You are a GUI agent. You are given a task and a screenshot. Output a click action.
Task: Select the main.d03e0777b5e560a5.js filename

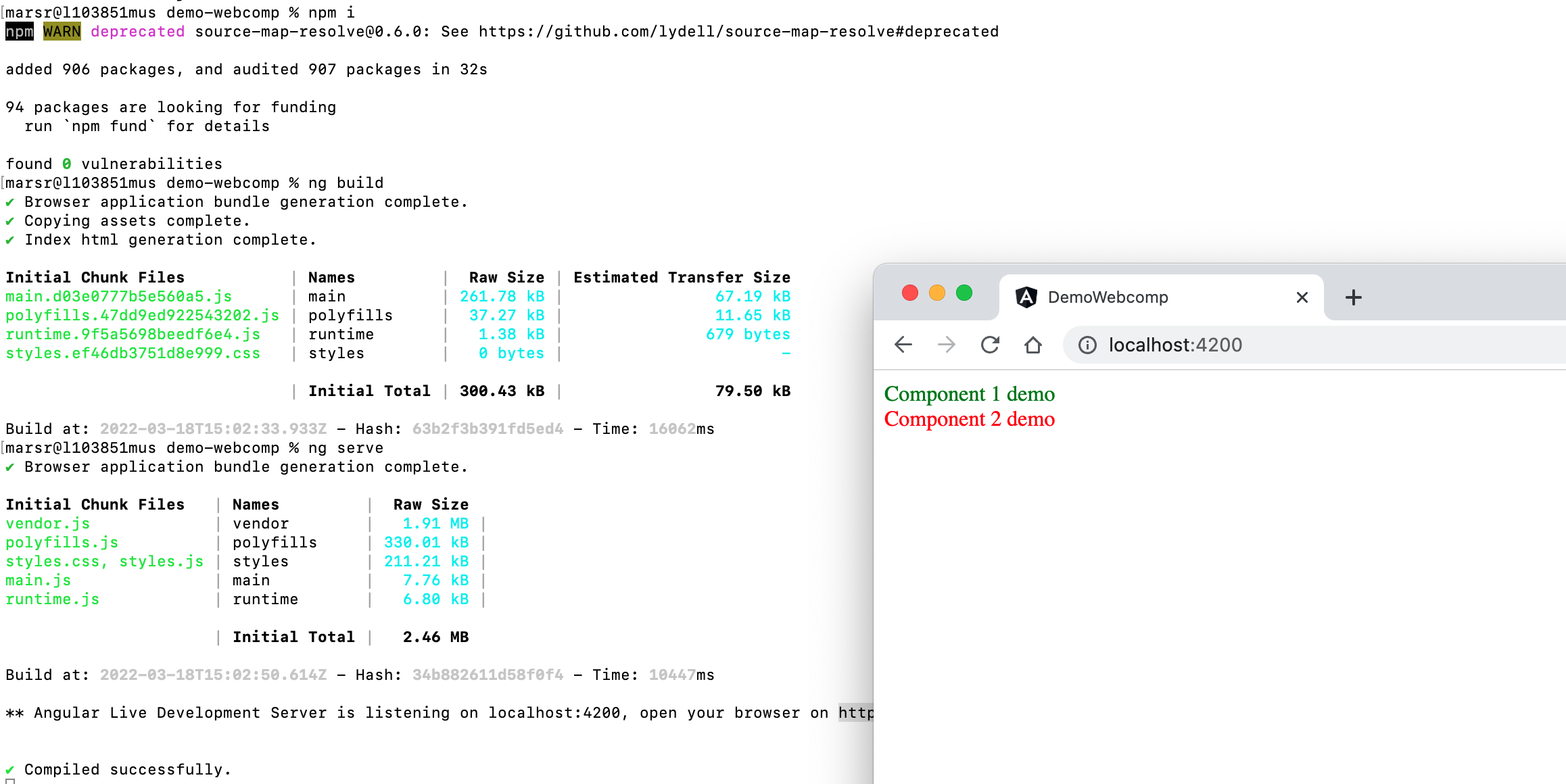pyautogui.click(x=119, y=296)
